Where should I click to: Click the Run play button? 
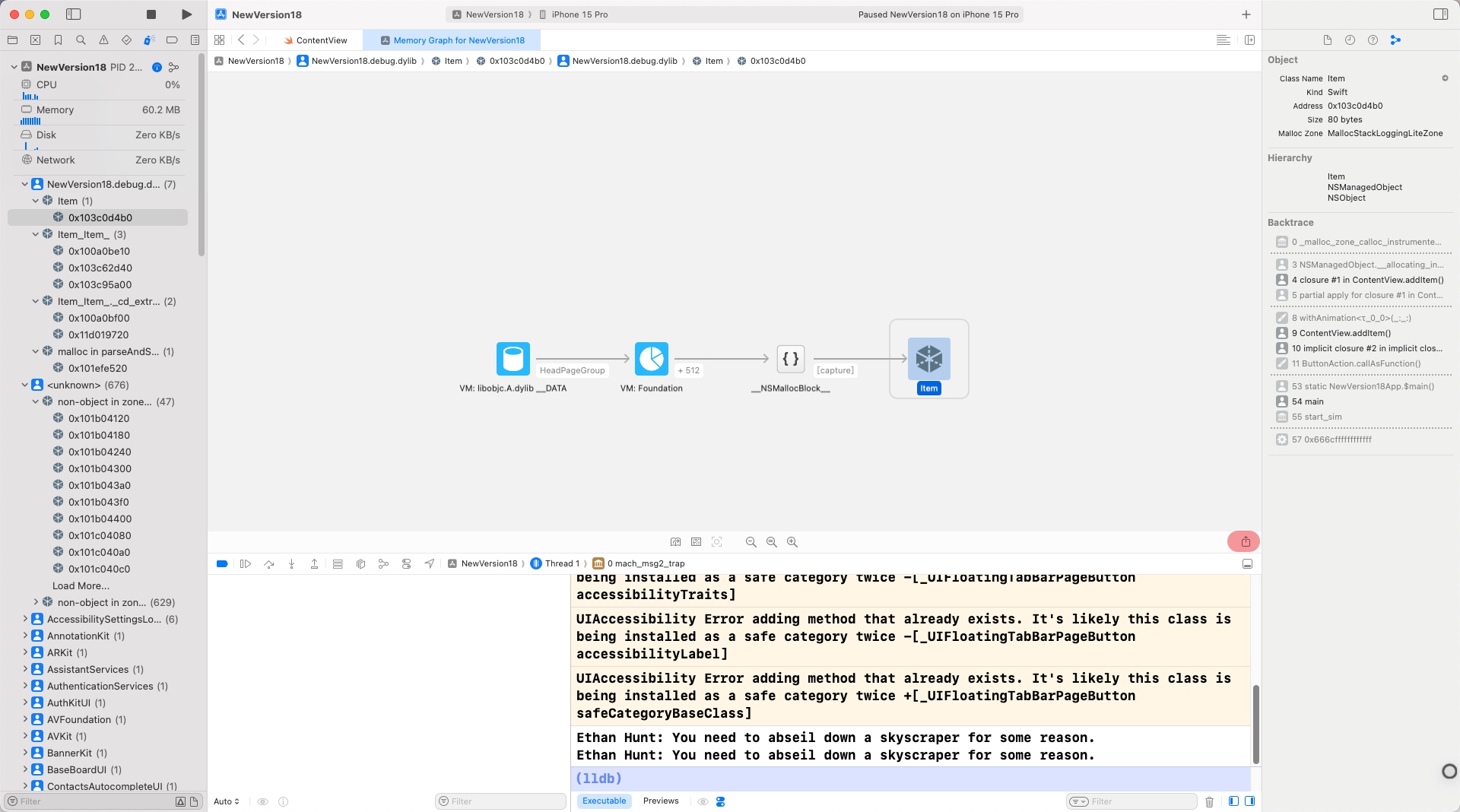click(x=187, y=14)
